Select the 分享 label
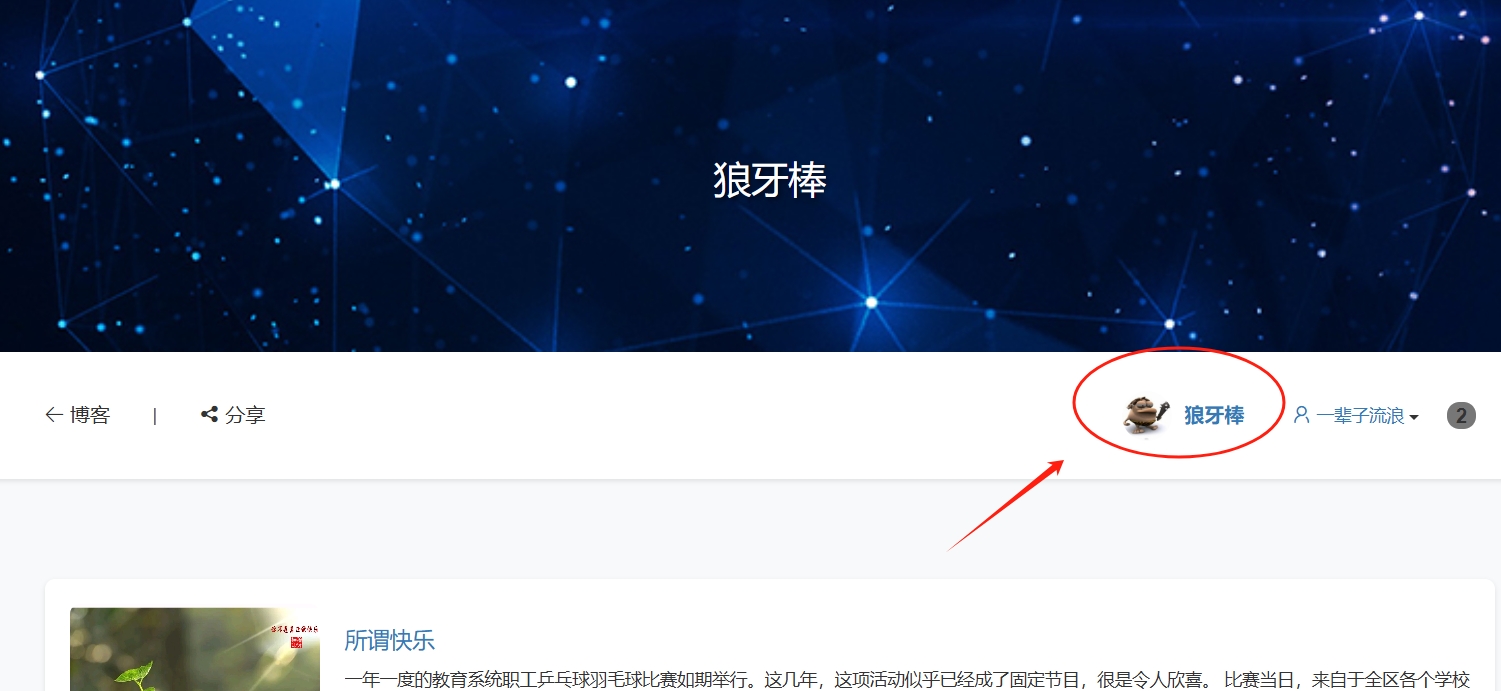This screenshot has width=1501, height=691. coord(245,415)
